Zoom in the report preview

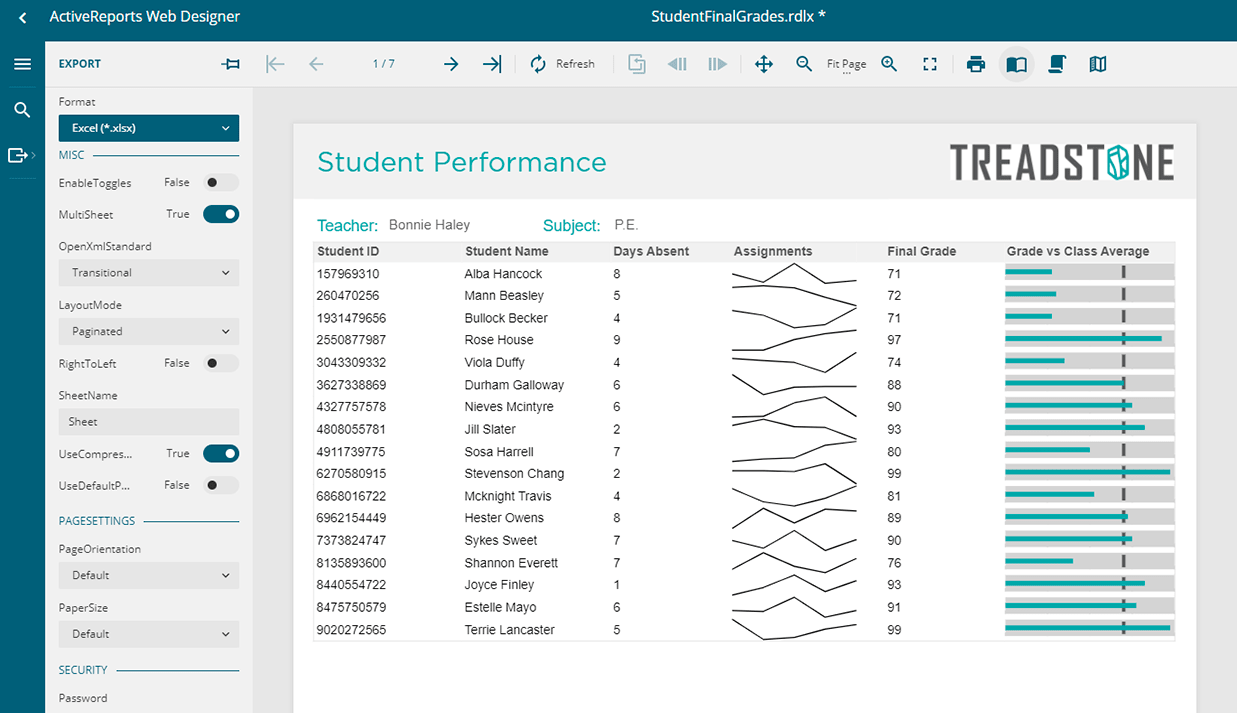pyautogui.click(x=889, y=64)
